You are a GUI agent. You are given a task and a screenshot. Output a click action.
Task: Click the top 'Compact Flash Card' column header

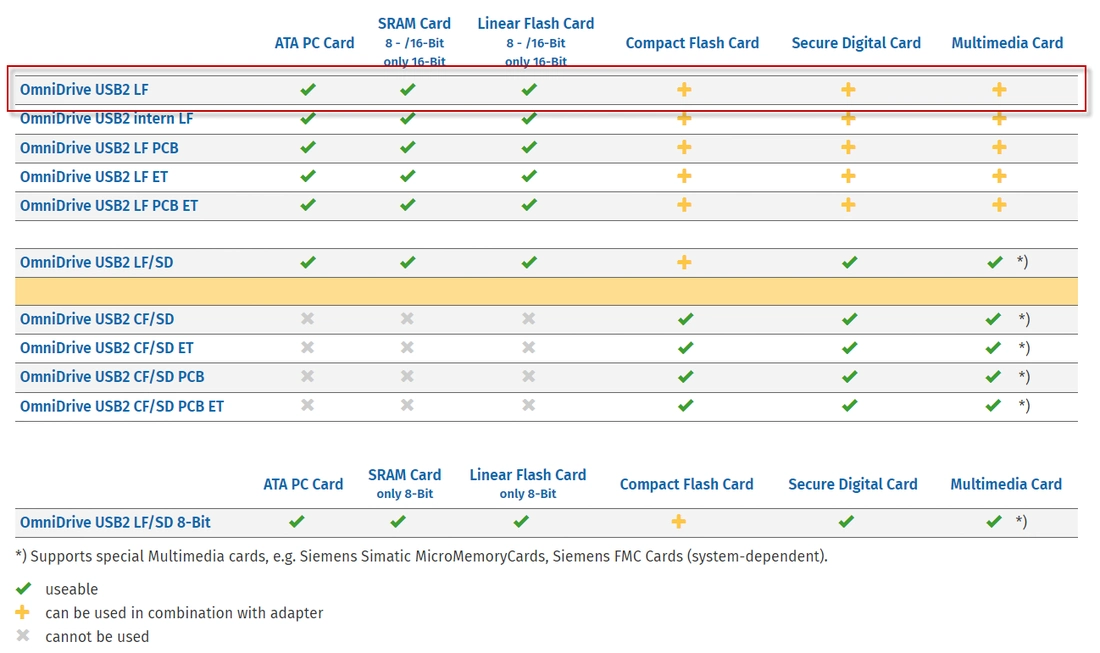[692, 43]
